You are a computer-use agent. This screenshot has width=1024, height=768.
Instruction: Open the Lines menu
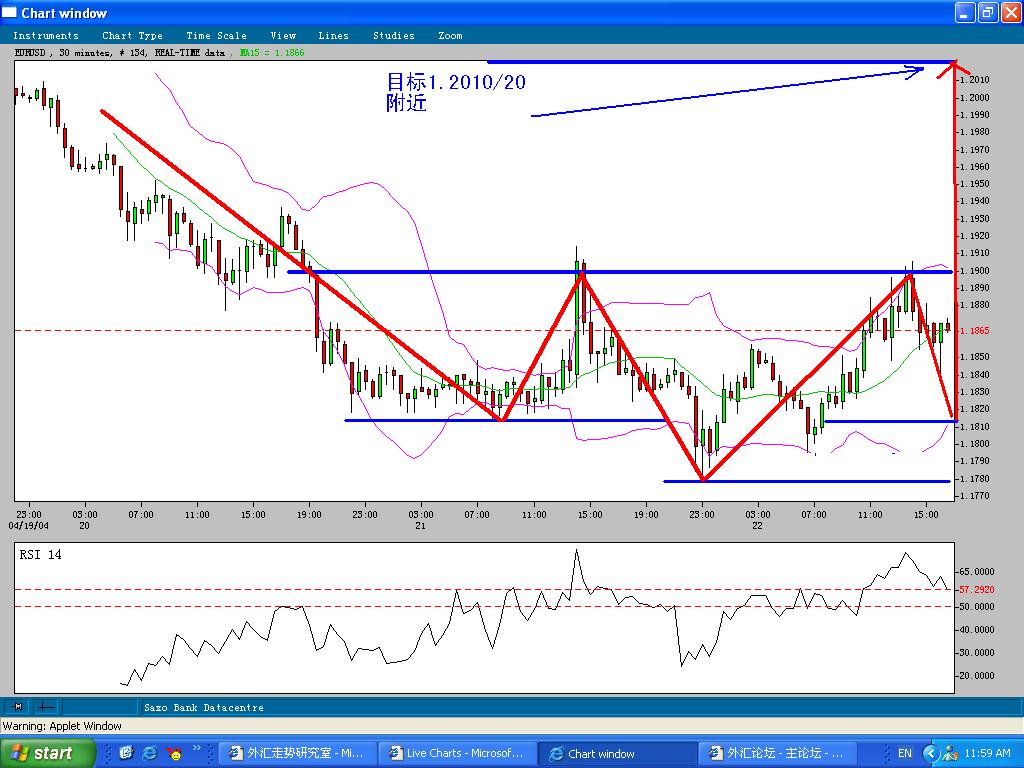(x=333, y=36)
